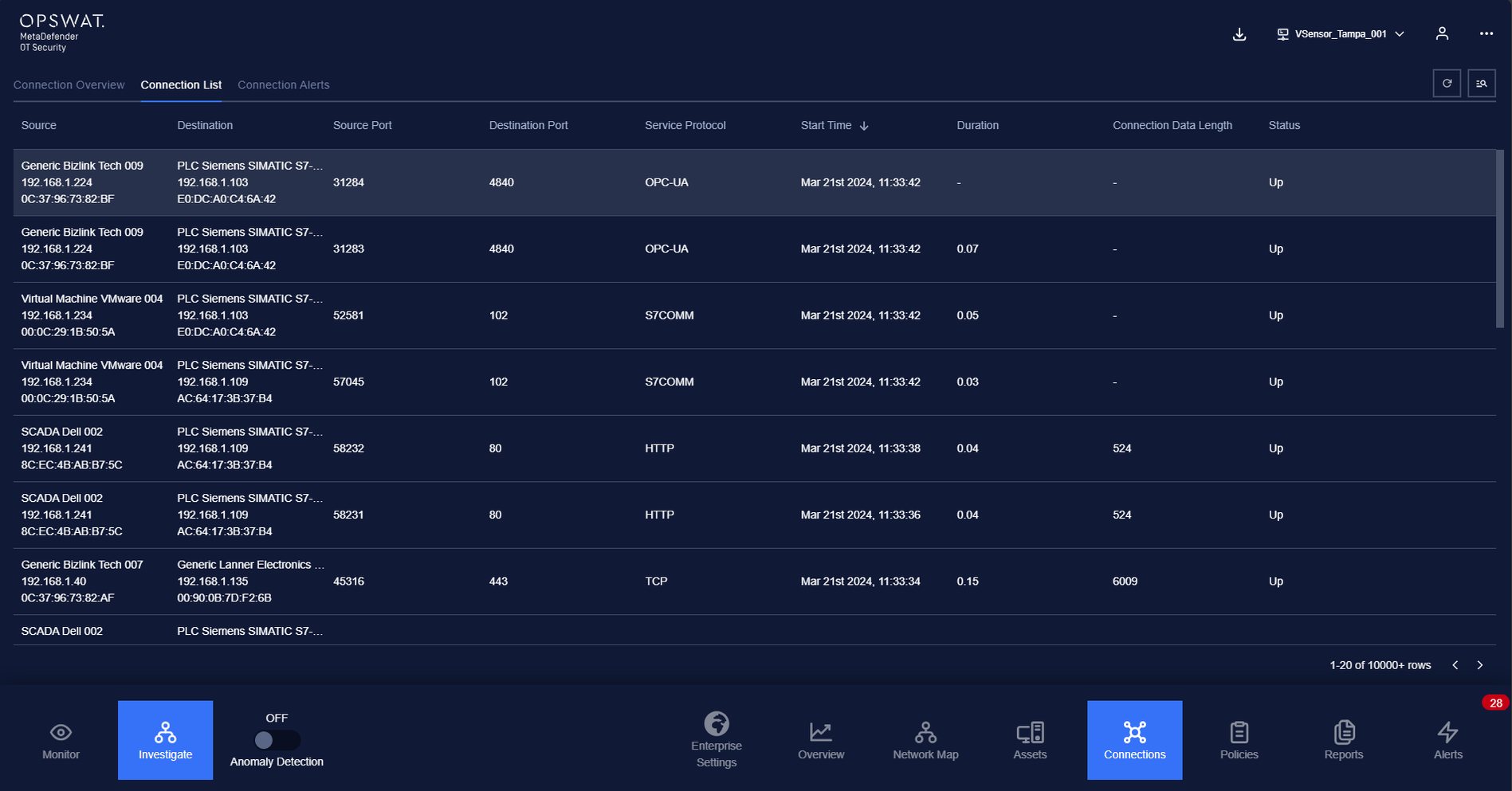
Task: Open the three-dots more options menu
Action: (1486, 33)
